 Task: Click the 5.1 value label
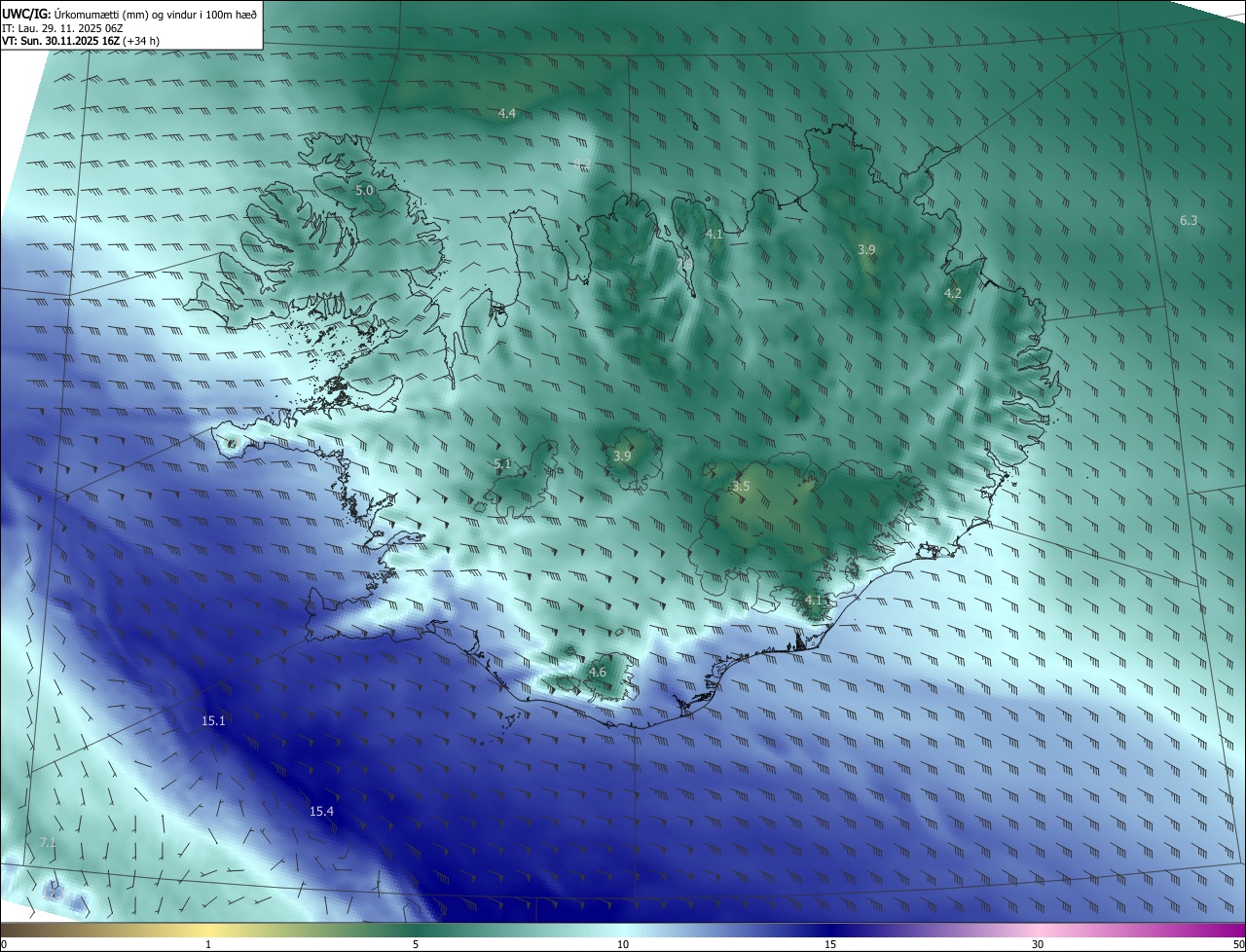tap(502, 464)
